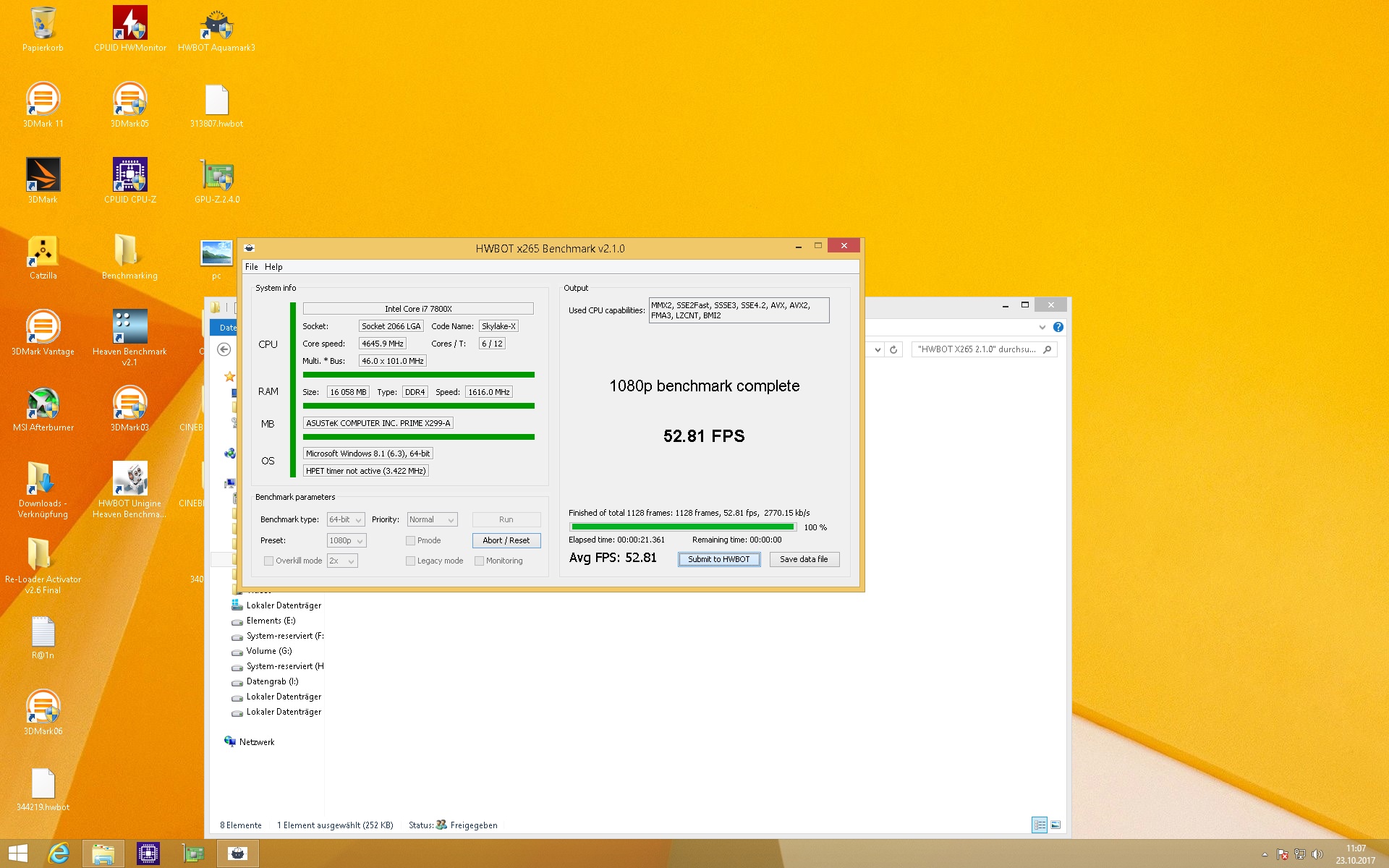Open Explorer help question mark icon
This screenshot has width=1389, height=868.
coord(1058,327)
